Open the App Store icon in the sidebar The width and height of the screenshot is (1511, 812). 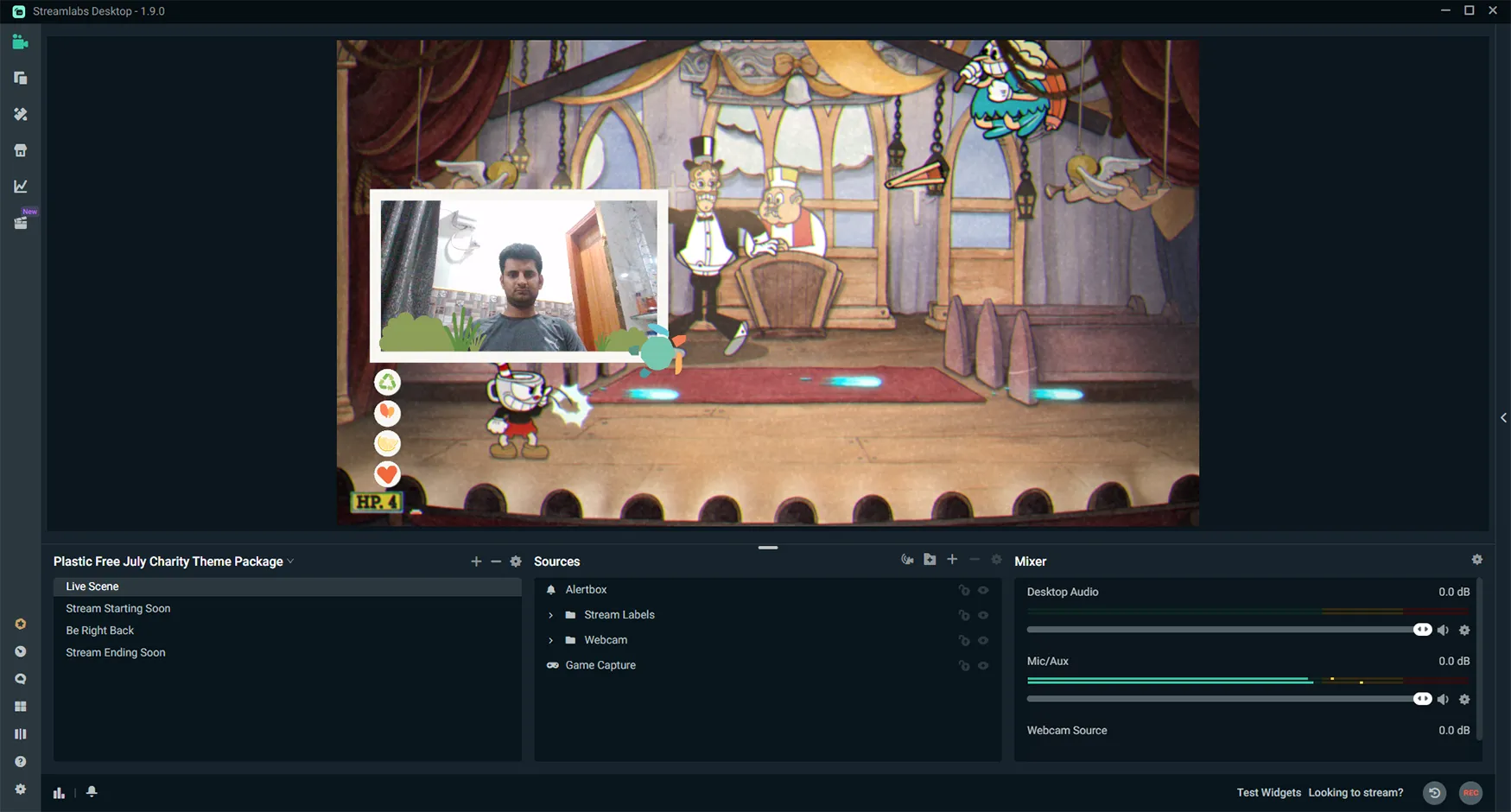point(20,149)
